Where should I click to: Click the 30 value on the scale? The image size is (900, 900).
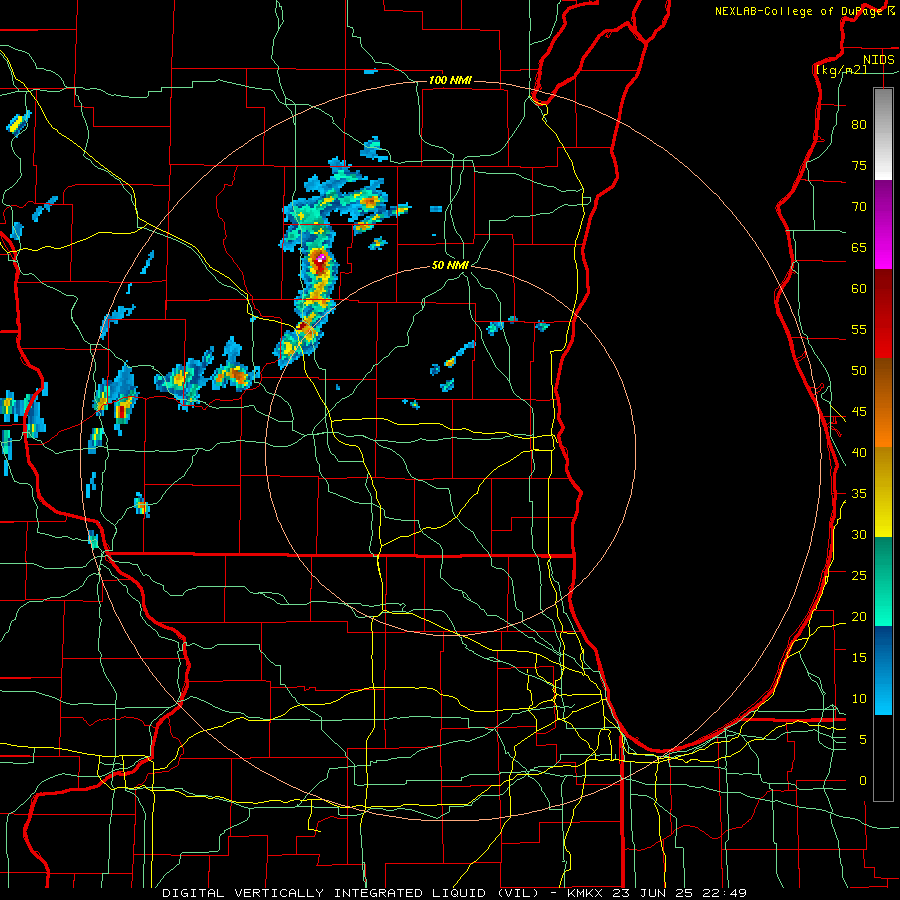coord(859,534)
